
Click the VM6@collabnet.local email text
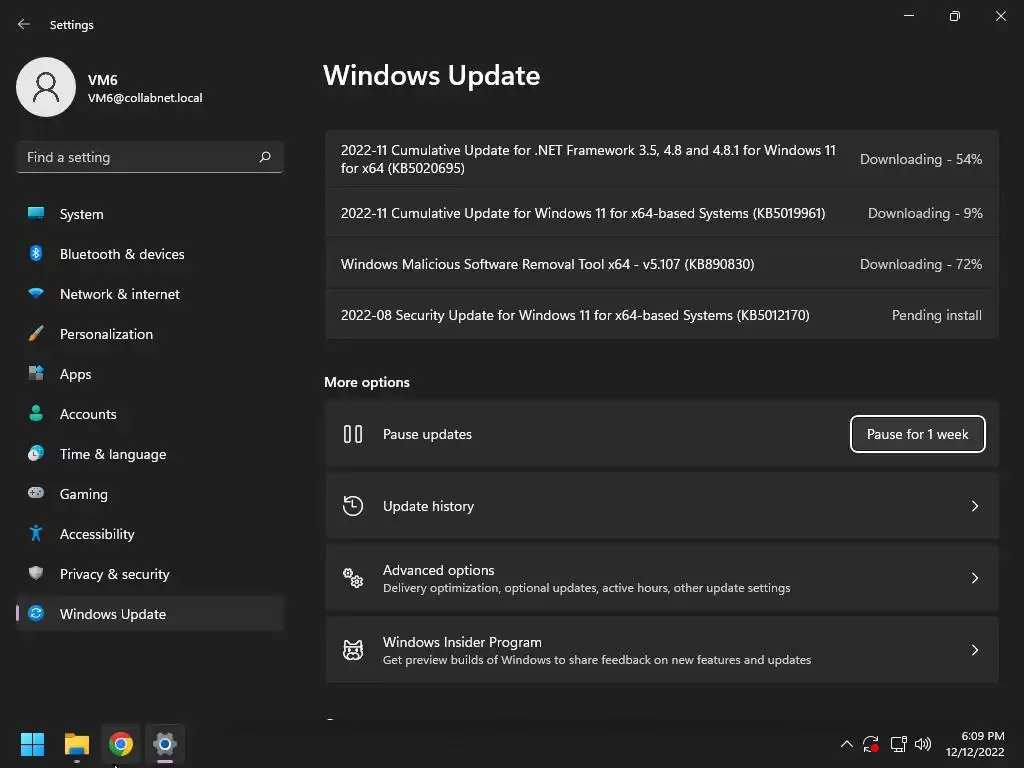(x=145, y=98)
